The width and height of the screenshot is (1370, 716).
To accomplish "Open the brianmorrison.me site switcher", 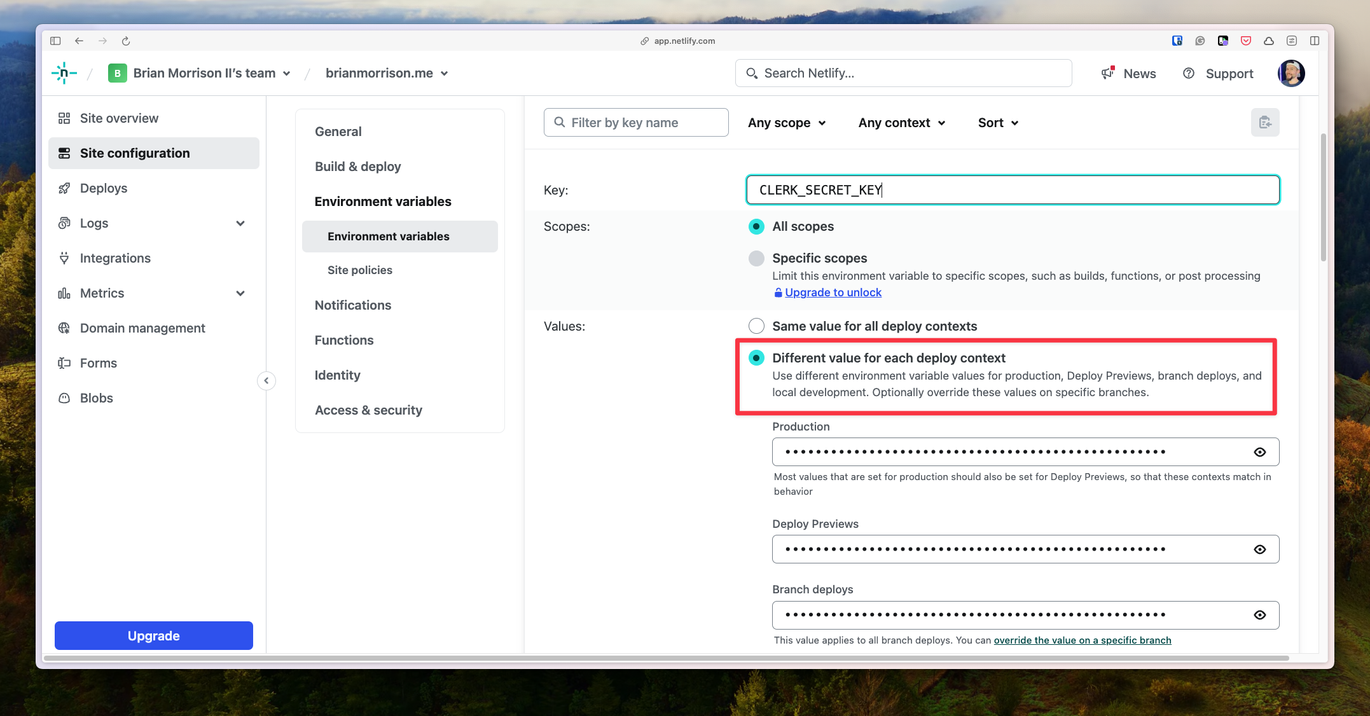I will click(x=387, y=73).
